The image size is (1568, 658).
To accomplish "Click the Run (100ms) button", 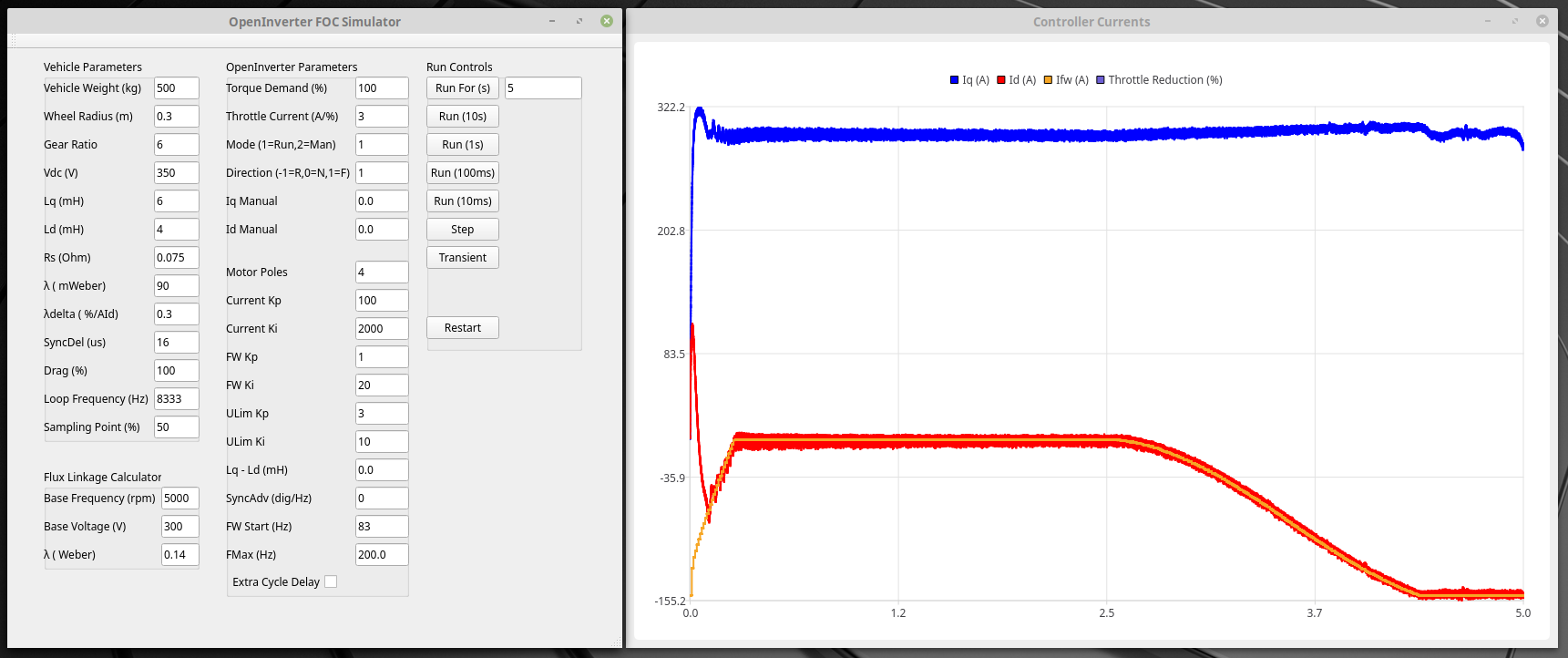I will [463, 173].
